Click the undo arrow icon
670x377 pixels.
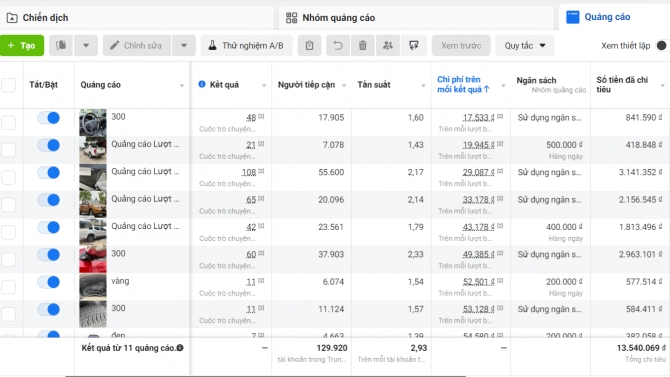pyautogui.click(x=338, y=45)
